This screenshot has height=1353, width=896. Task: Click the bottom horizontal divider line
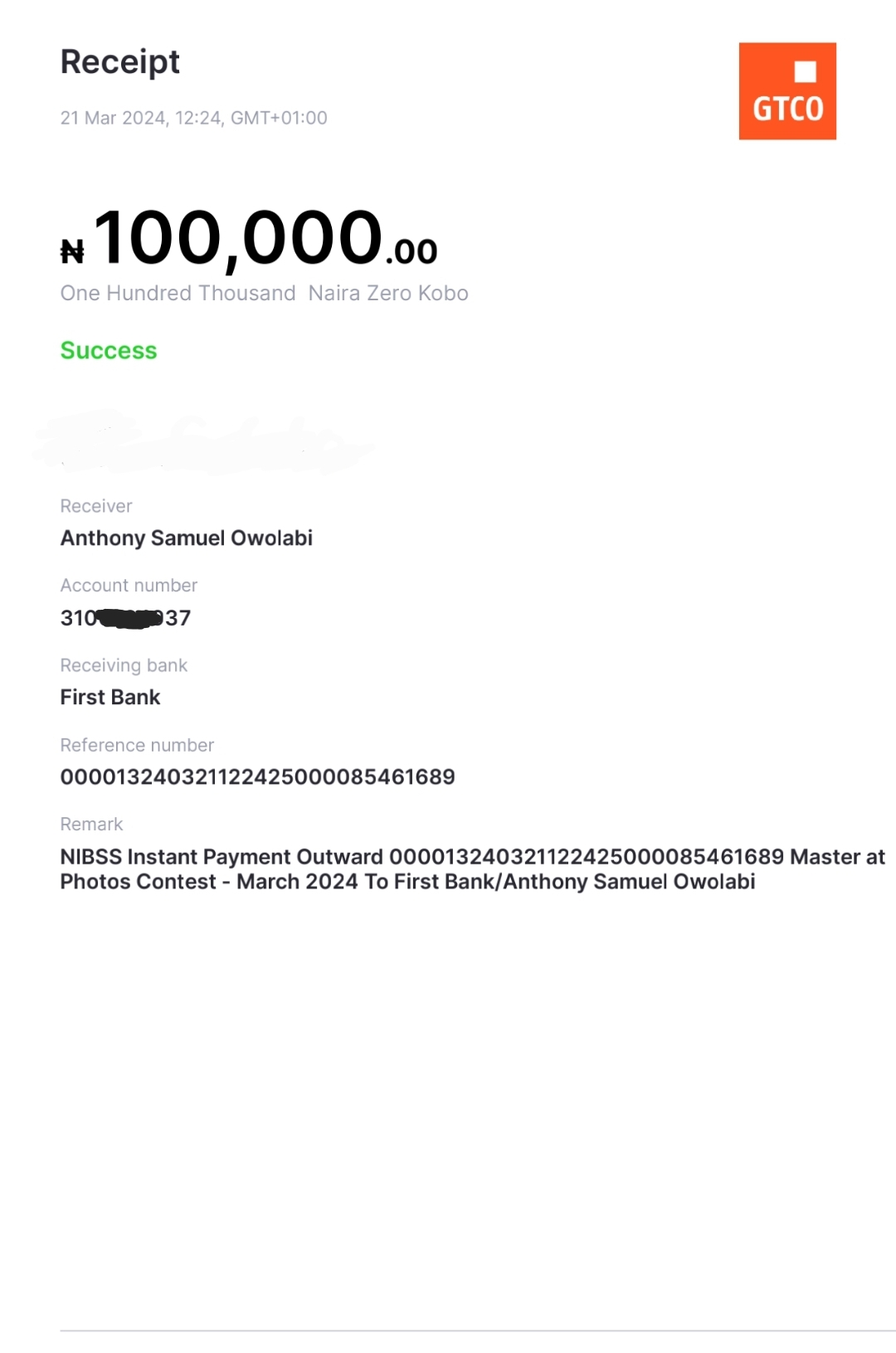pos(477,1331)
